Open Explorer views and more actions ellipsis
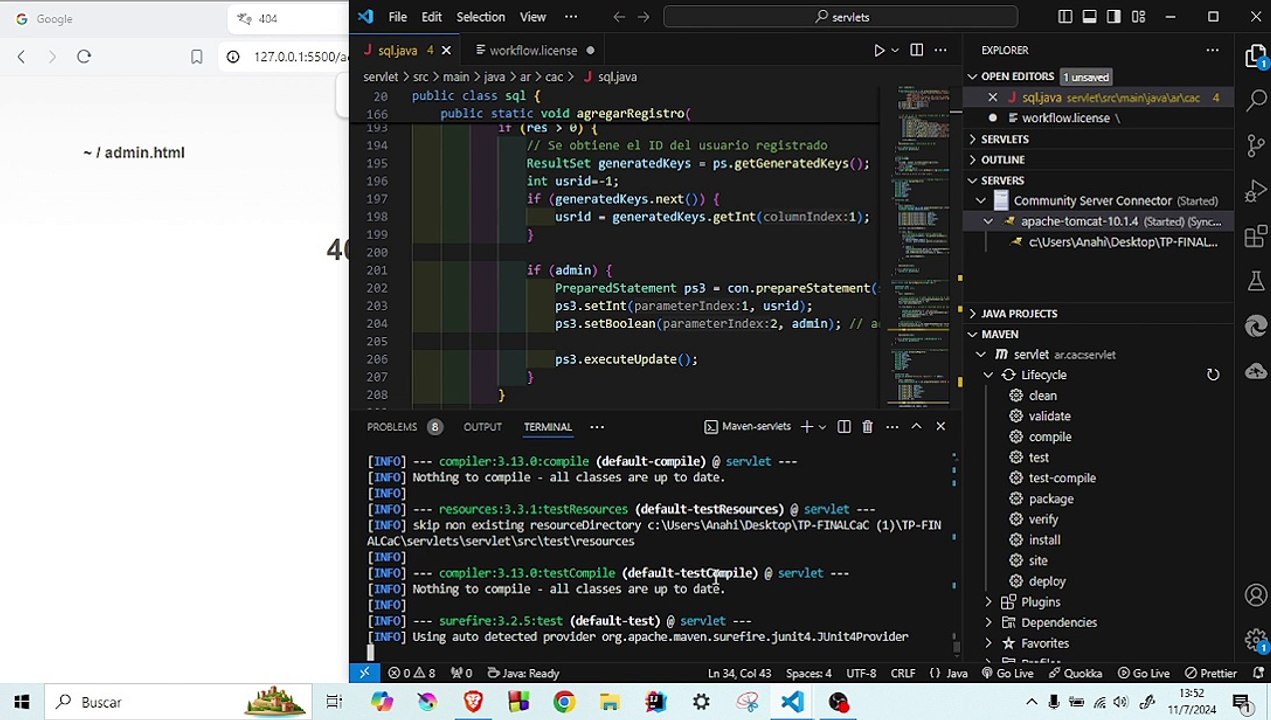Image resolution: width=1271 pixels, height=720 pixels. click(x=1212, y=50)
